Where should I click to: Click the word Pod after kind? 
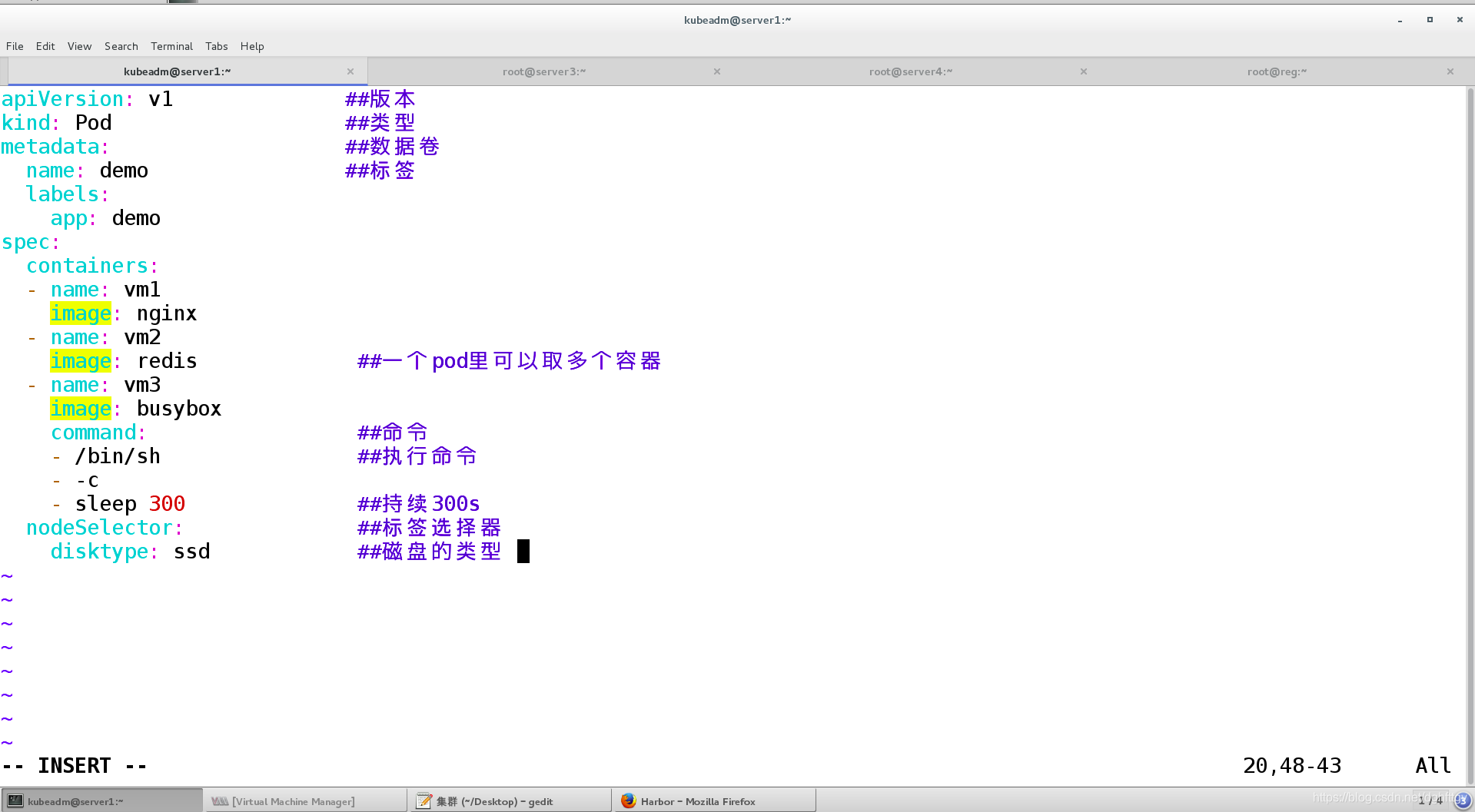(x=94, y=123)
